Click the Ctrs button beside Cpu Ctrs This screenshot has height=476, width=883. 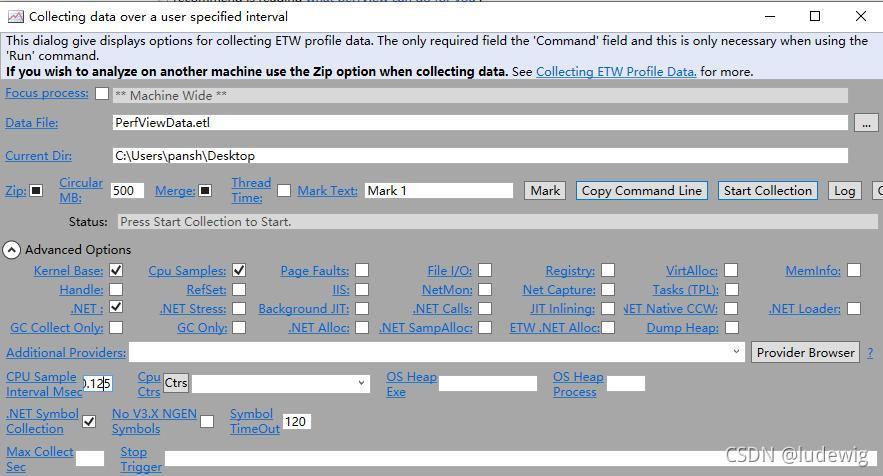176,383
